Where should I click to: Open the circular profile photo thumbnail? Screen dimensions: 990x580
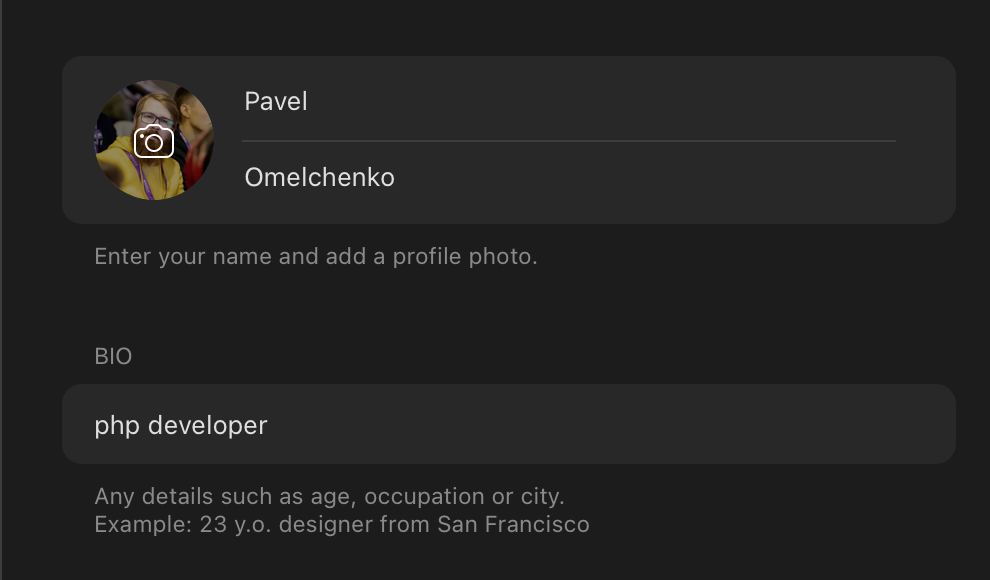pos(154,140)
